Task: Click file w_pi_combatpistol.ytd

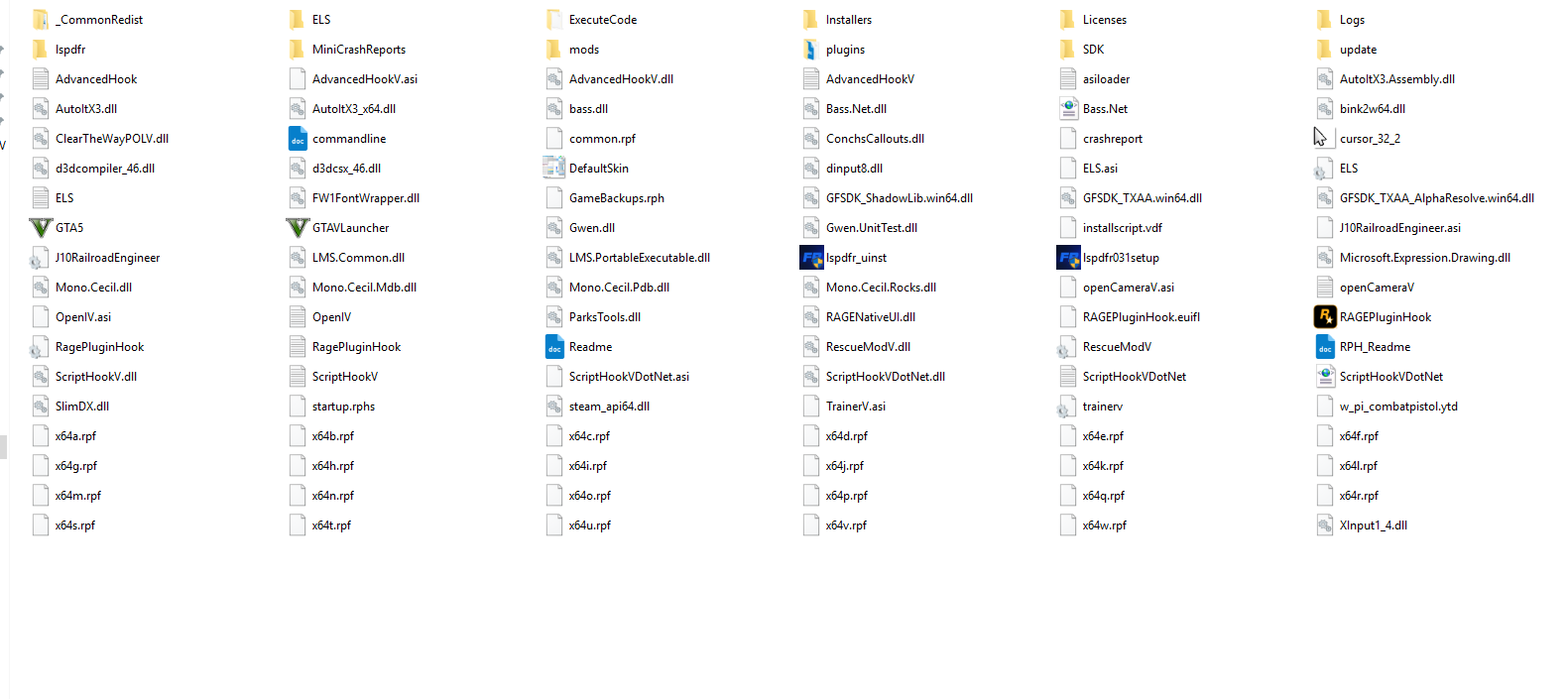Action: [1398, 407]
